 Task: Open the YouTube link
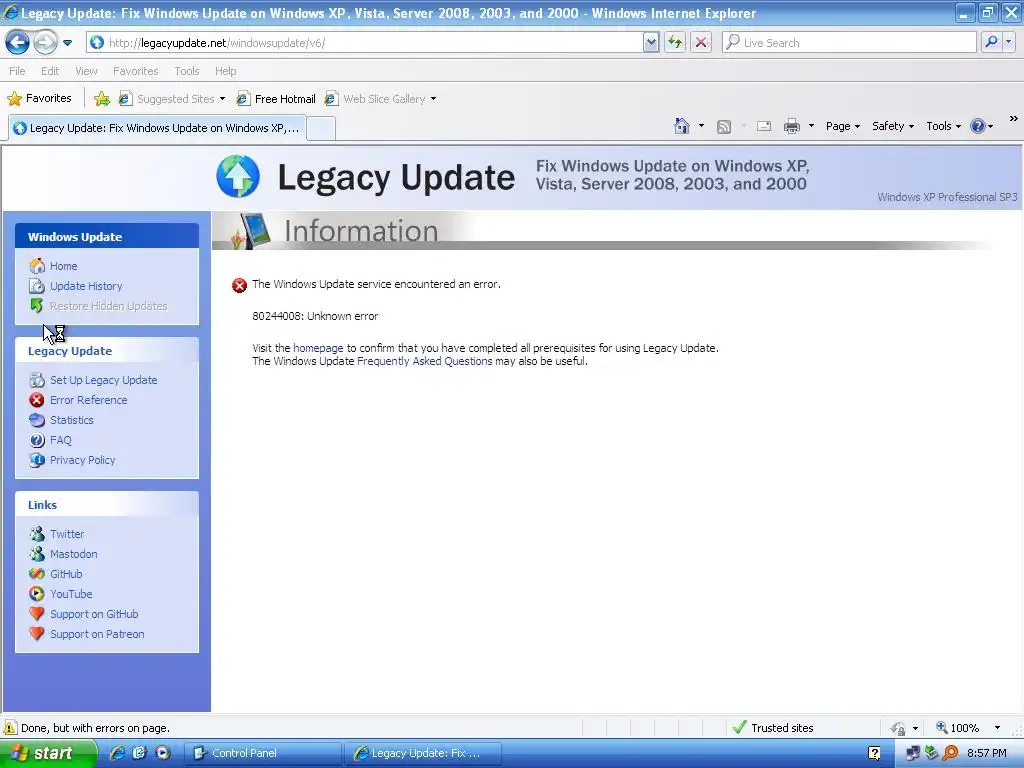(x=71, y=594)
